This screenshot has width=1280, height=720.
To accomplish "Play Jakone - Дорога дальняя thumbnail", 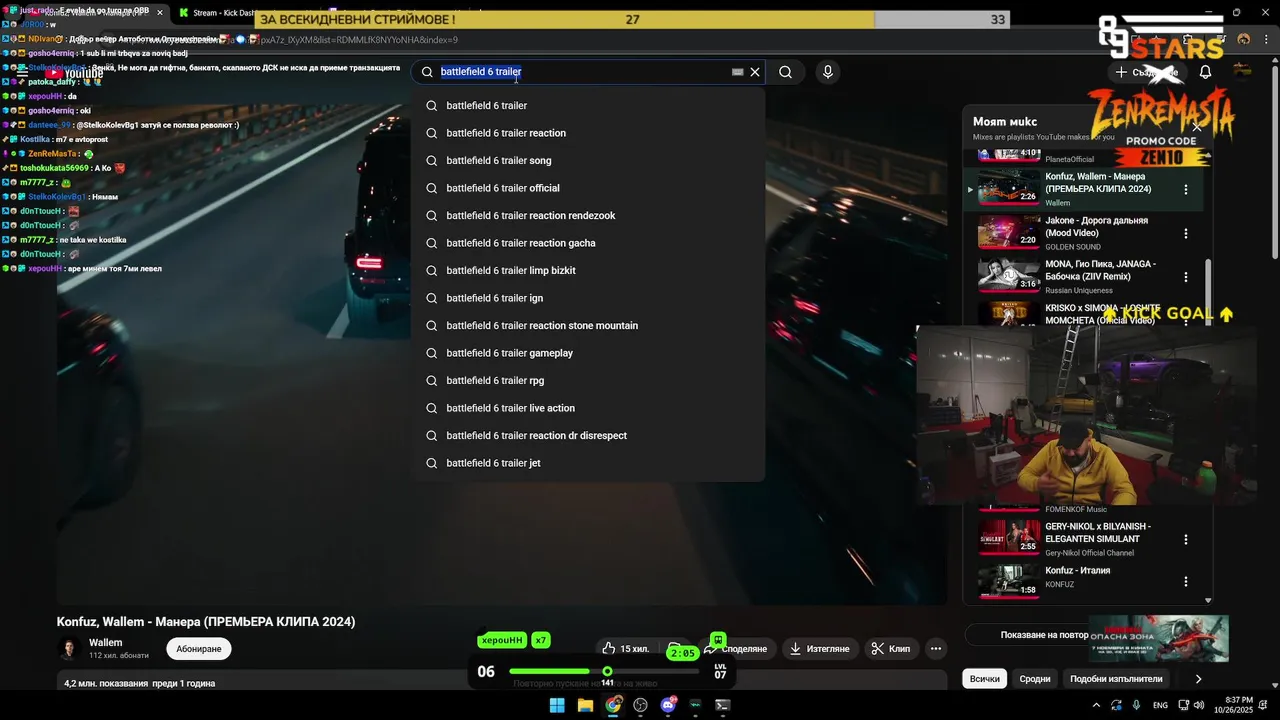I will [x=1008, y=231].
